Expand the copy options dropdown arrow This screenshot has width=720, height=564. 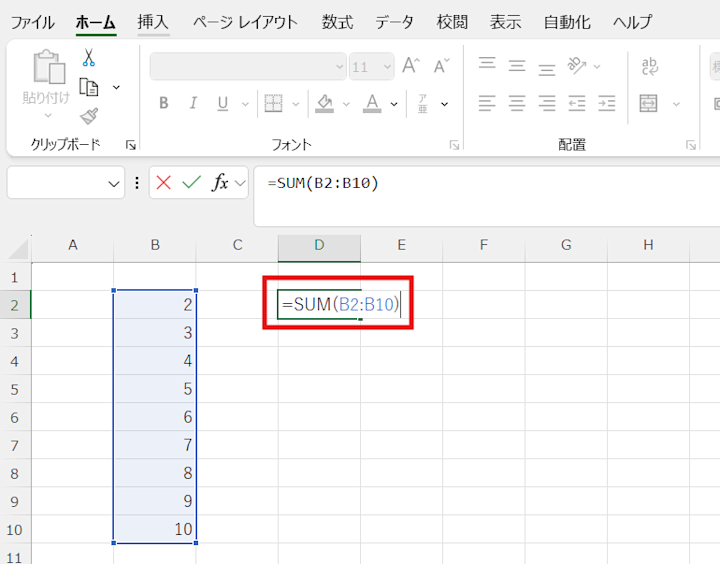(117, 87)
